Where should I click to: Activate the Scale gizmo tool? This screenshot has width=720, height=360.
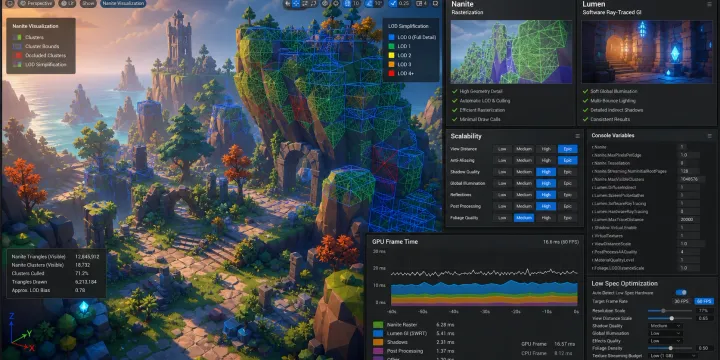[x=313, y=3]
